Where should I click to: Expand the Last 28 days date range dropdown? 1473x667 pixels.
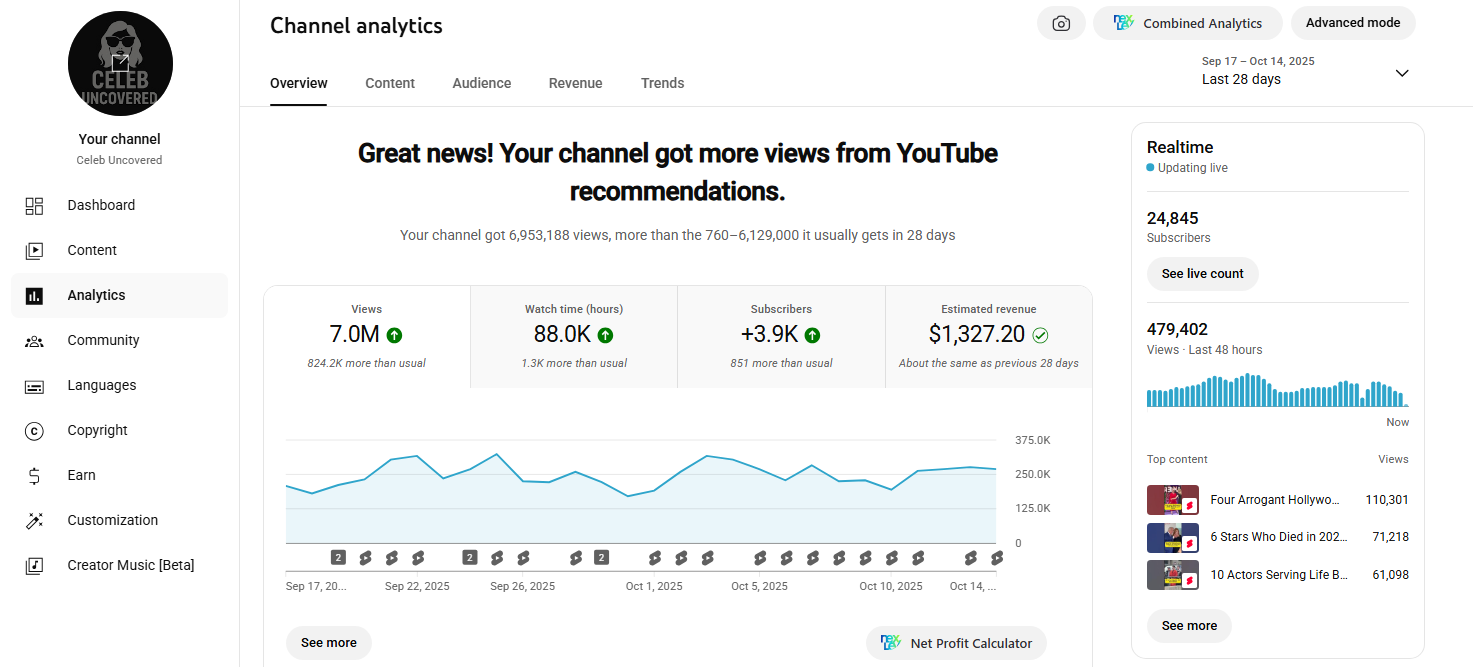point(1305,71)
